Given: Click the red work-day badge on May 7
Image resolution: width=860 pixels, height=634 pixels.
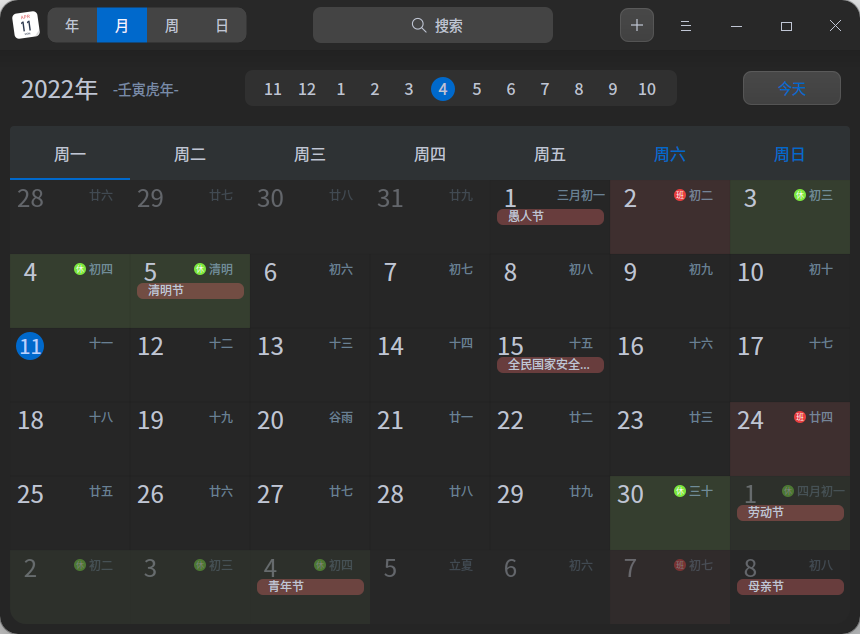Looking at the screenshot, I should click(x=680, y=565).
